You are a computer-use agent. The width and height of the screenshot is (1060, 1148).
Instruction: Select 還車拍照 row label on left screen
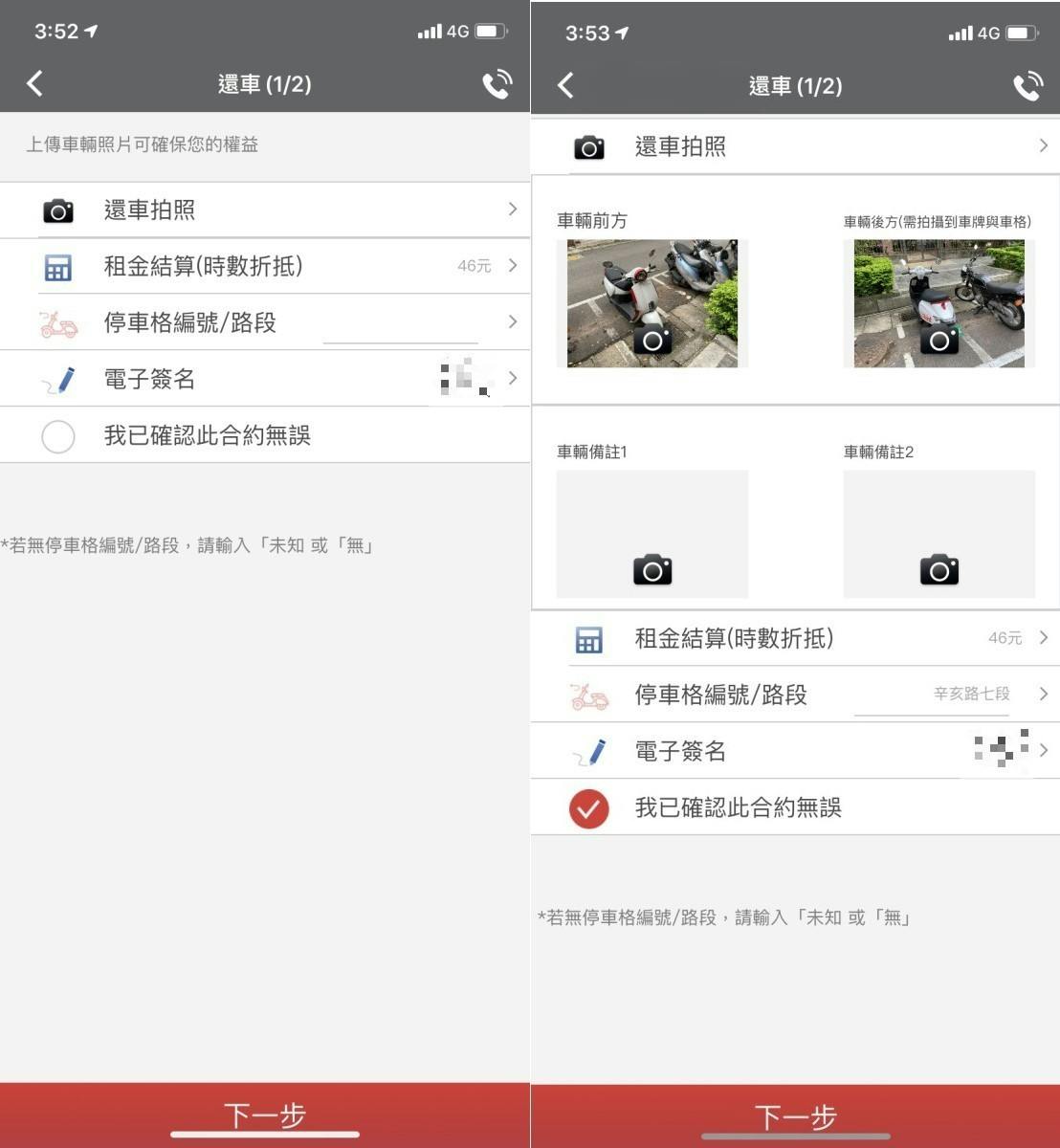[149, 210]
